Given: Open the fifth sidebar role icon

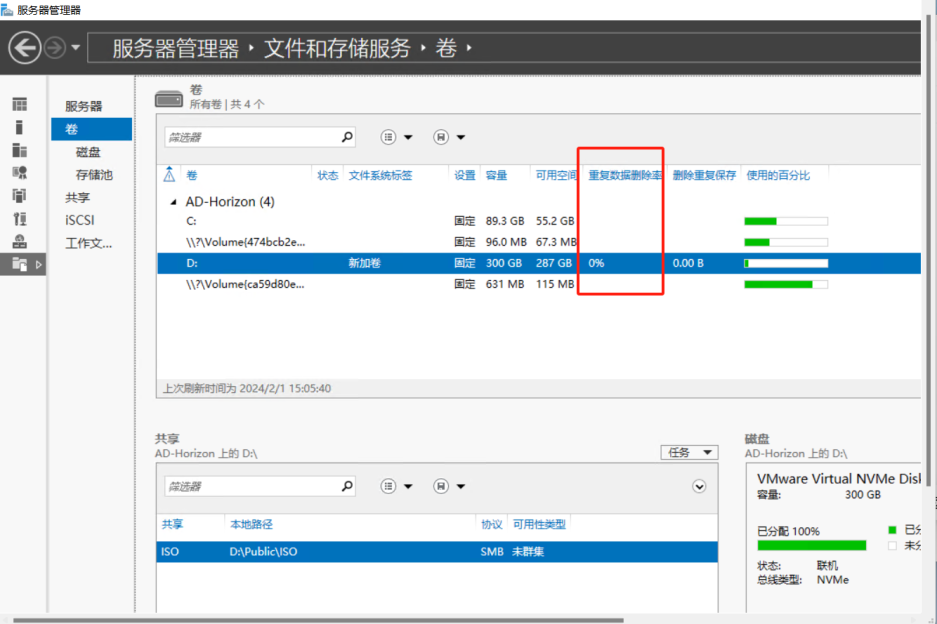Looking at the screenshot, I should point(20,195).
